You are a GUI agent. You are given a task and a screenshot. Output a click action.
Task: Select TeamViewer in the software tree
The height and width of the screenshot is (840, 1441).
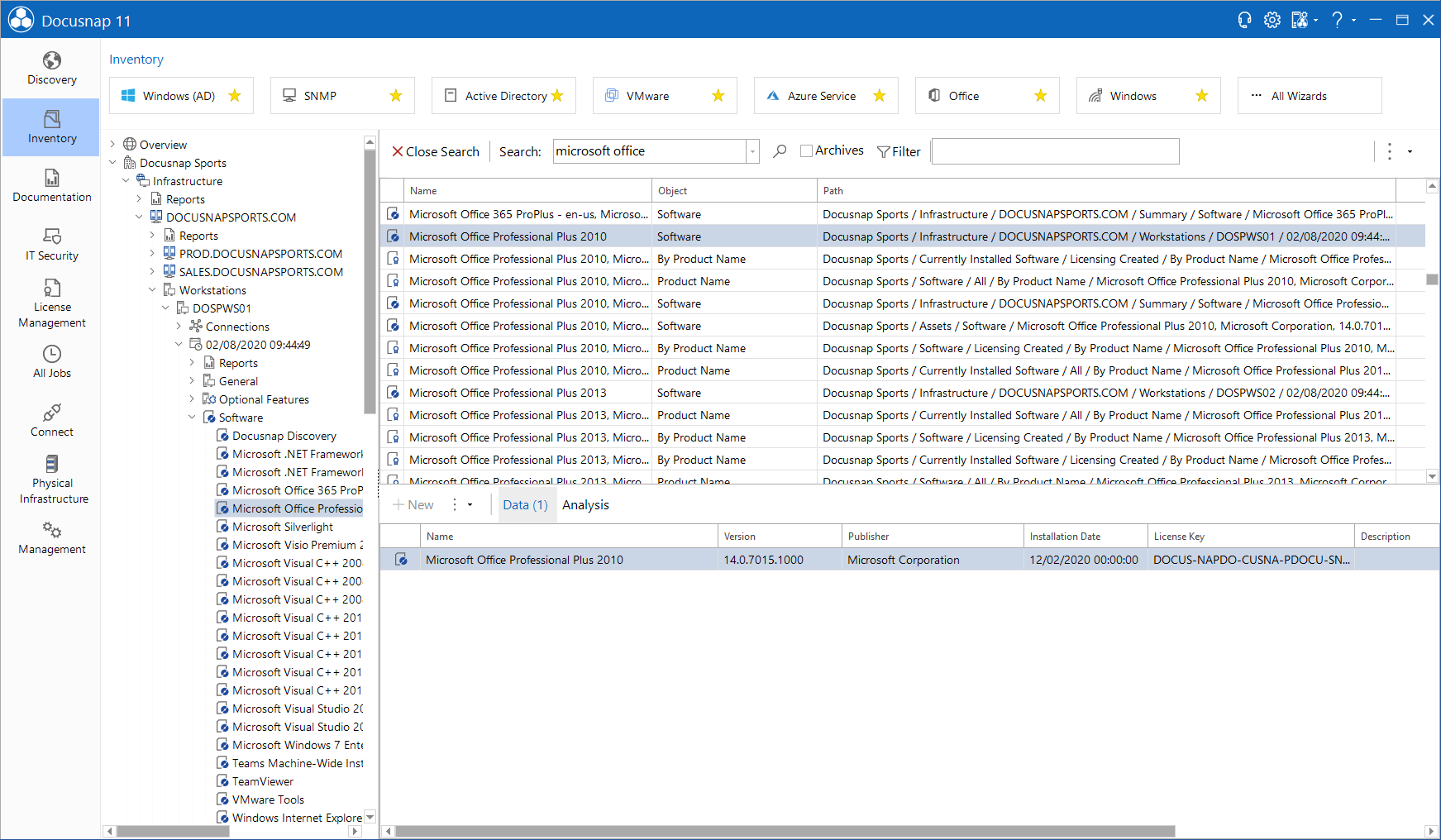pyautogui.click(x=263, y=781)
